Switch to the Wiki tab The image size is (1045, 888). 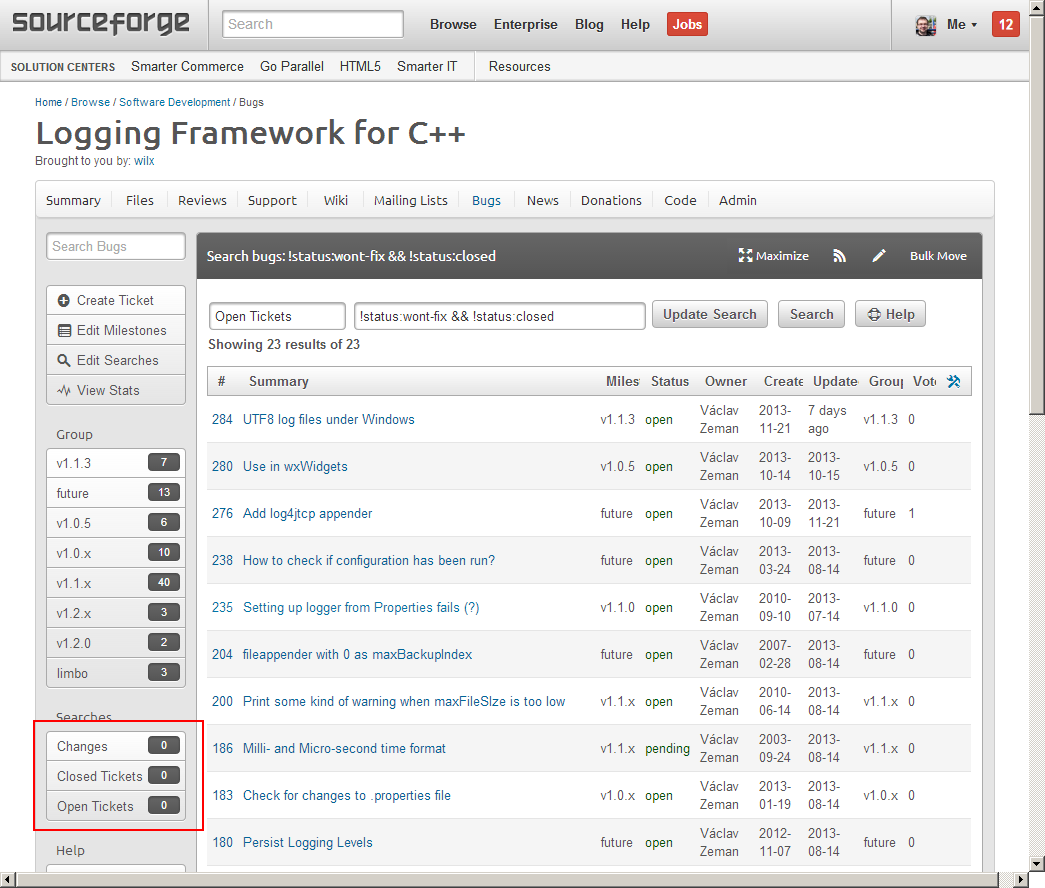[336, 200]
